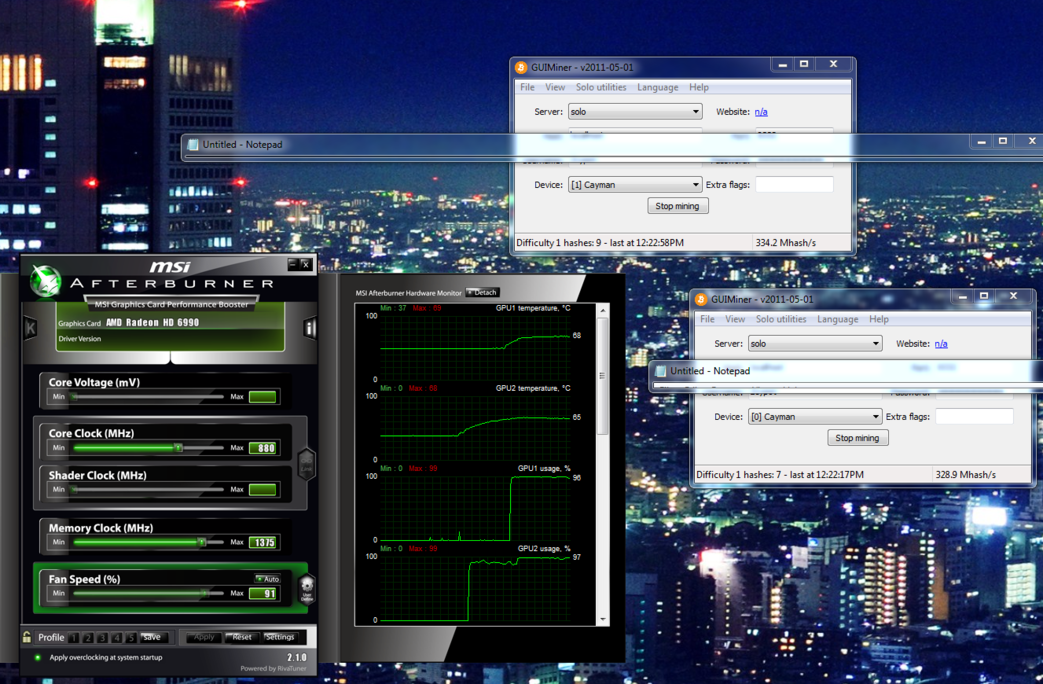
Task: Select profile slot 1 in Afterburner
Action: tap(74, 637)
